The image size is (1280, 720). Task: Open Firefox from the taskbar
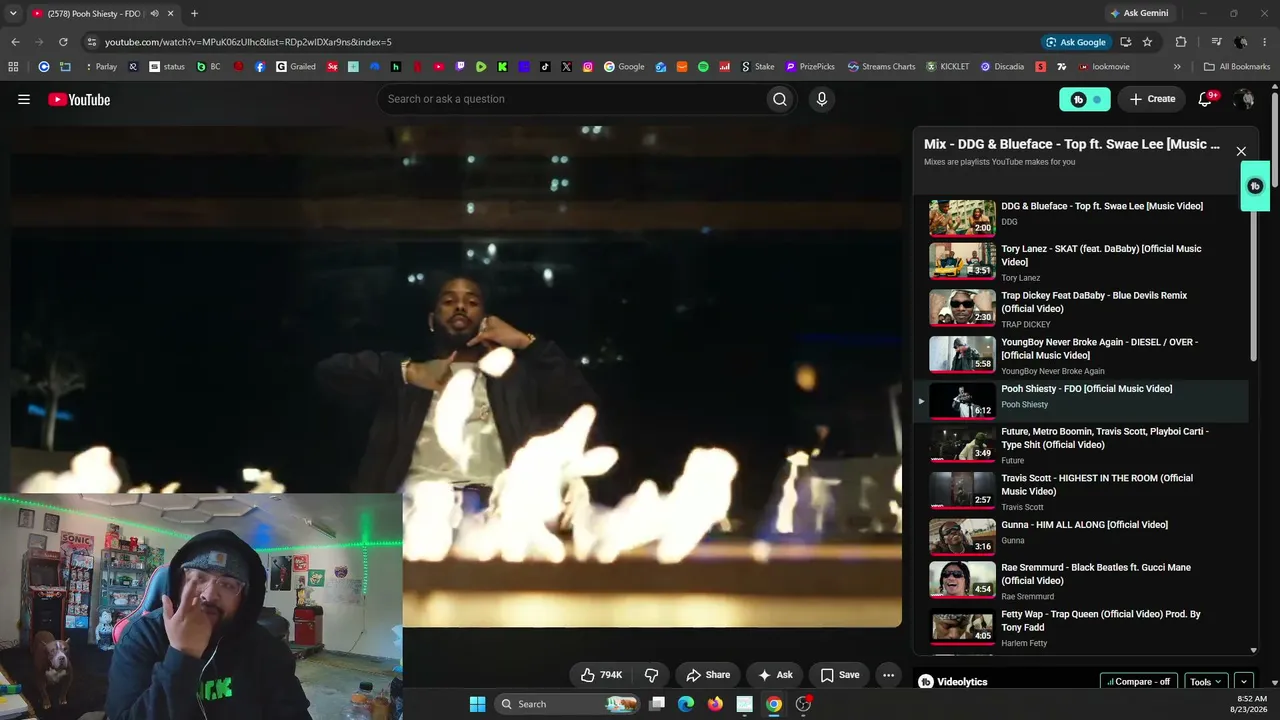coord(715,704)
